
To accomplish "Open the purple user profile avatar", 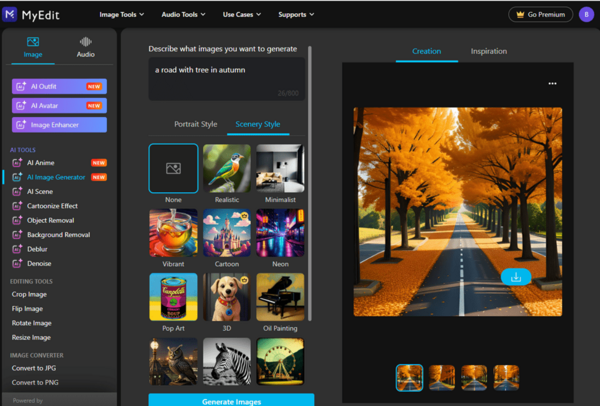I will tap(586, 15).
